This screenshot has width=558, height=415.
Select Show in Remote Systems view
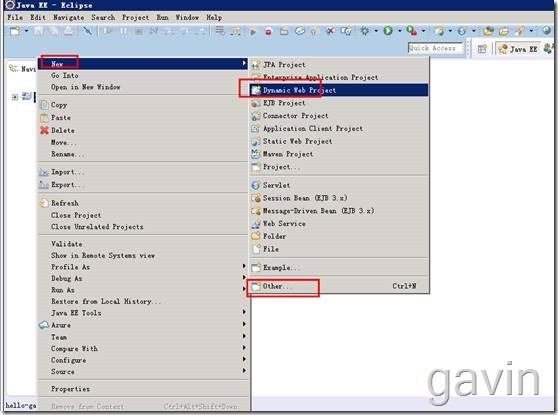(x=103, y=256)
